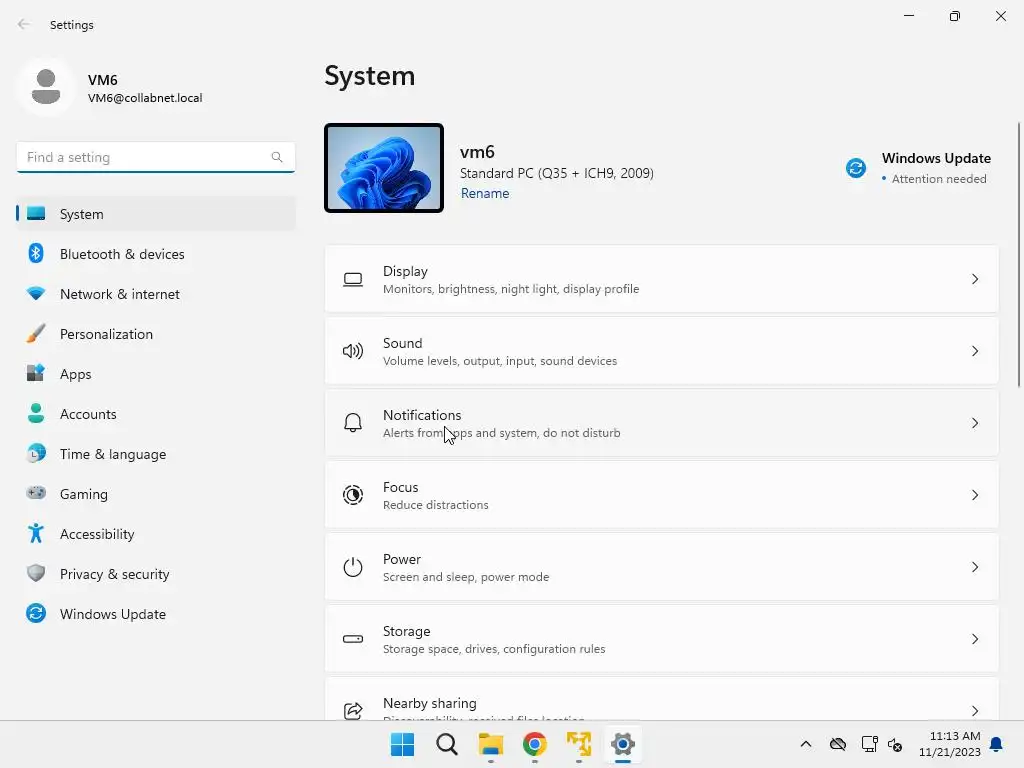Expand Nearby sharing chevron
This screenshot has width=1024, height=768.
974,711
